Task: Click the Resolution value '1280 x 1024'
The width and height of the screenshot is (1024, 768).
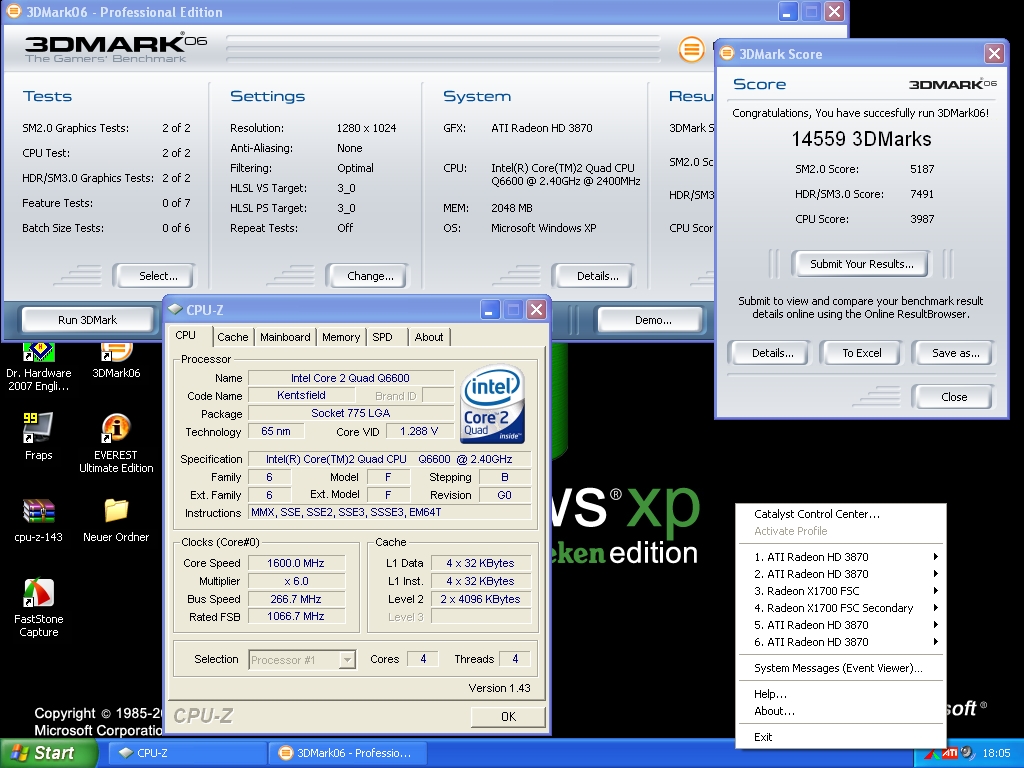Action: (x=366, y=128)
